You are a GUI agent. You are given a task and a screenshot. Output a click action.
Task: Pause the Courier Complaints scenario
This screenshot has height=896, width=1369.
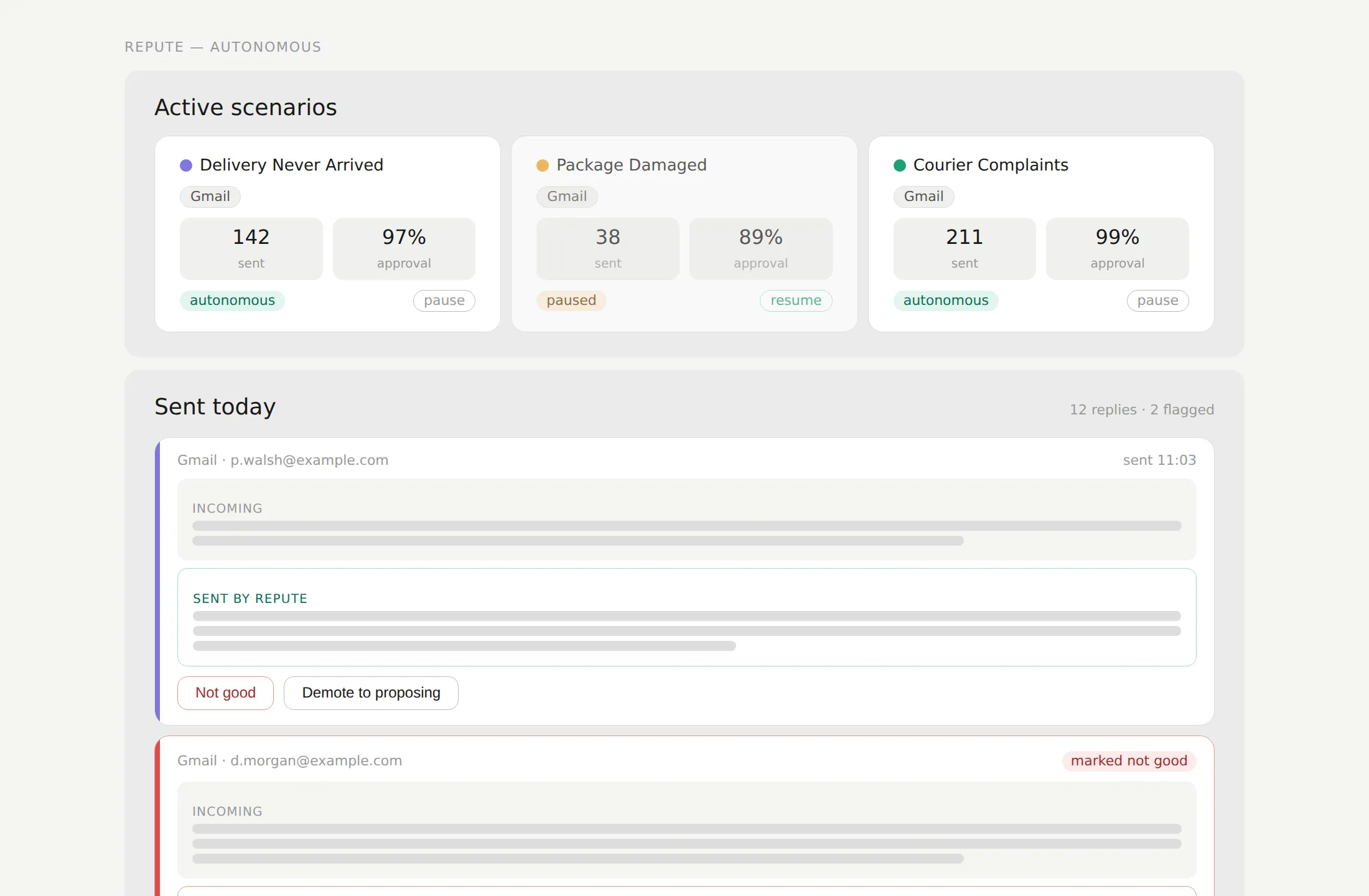coord(1157,301)
